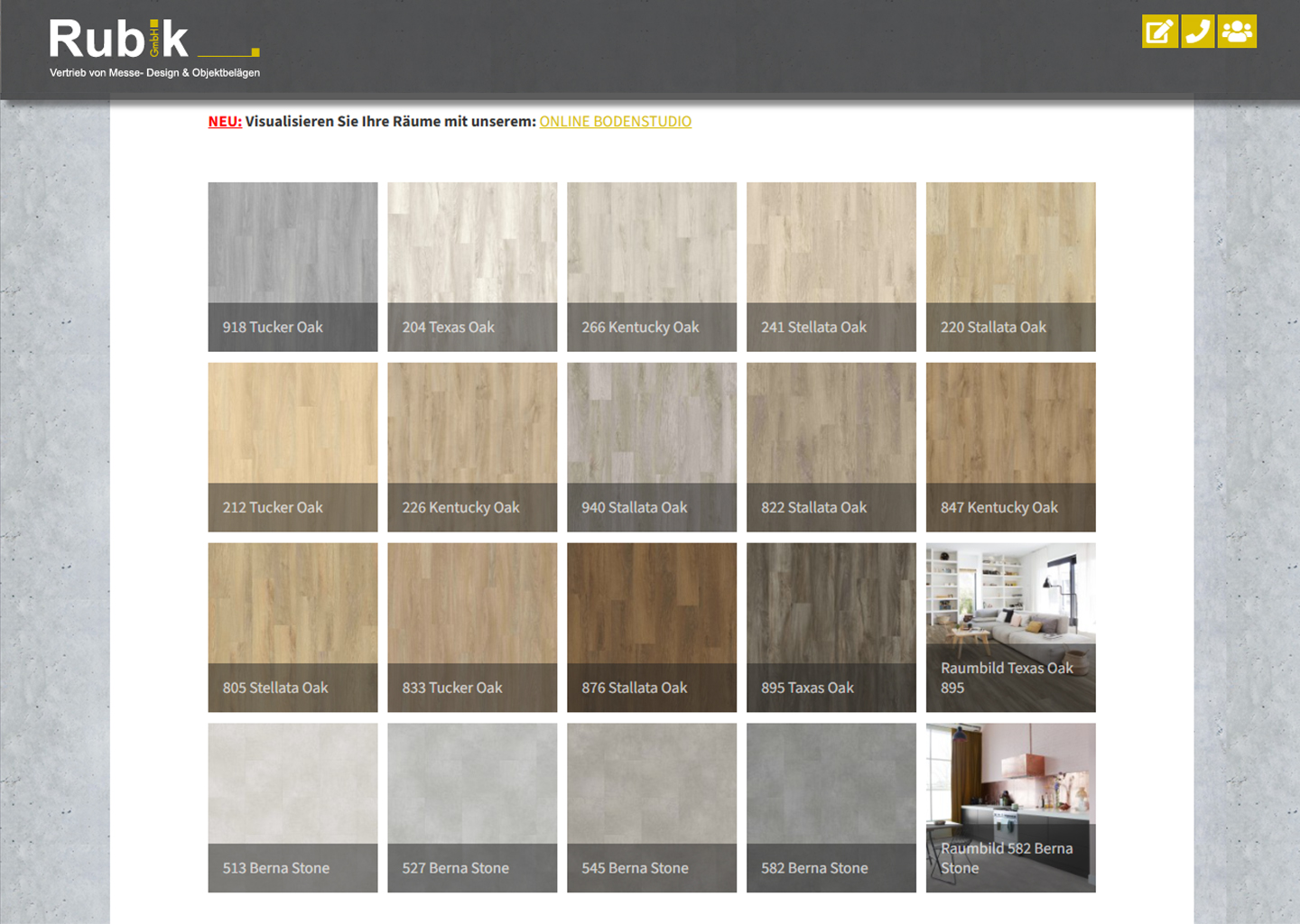Click the yellow phone contact icon
This screenshot has width=1300, height=924.
point(1198,32)
